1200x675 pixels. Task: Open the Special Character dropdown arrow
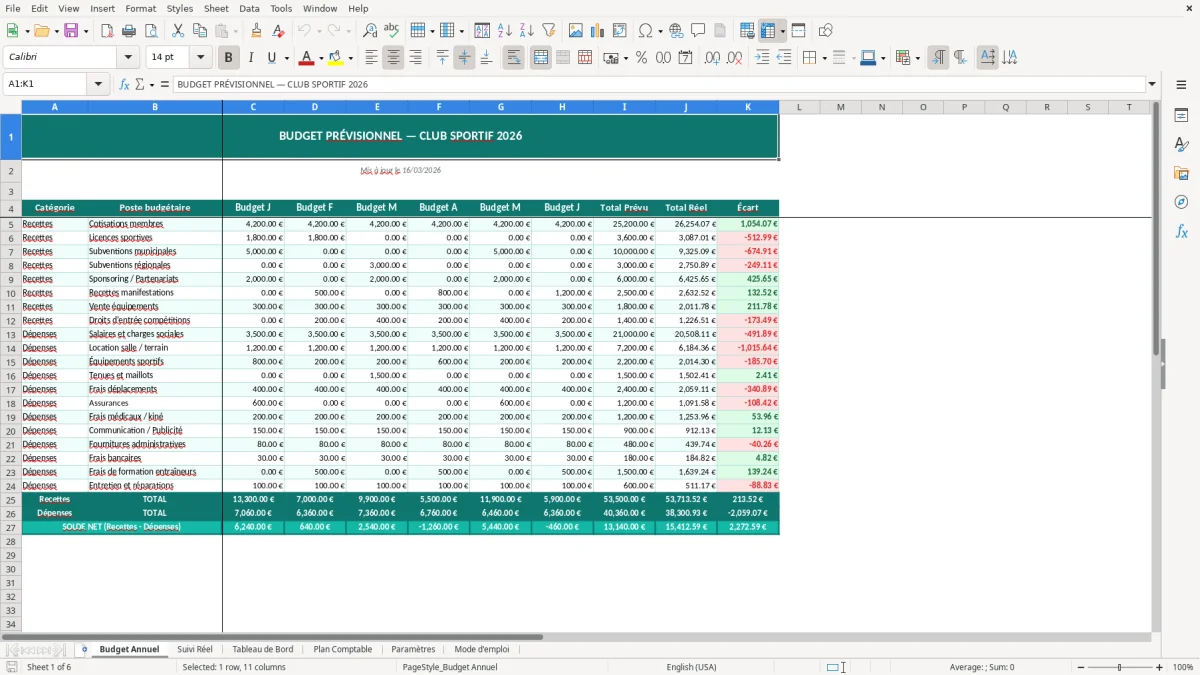(660, 31)
